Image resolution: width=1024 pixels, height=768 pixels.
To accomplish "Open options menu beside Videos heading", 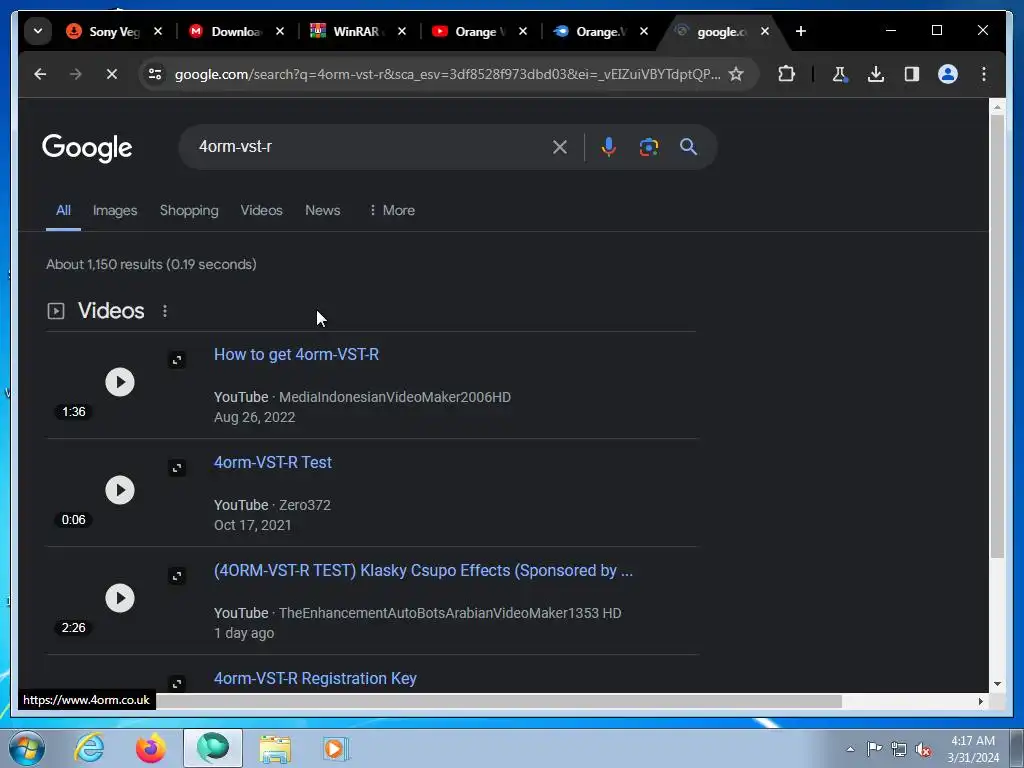I will (x=165, y=312).
